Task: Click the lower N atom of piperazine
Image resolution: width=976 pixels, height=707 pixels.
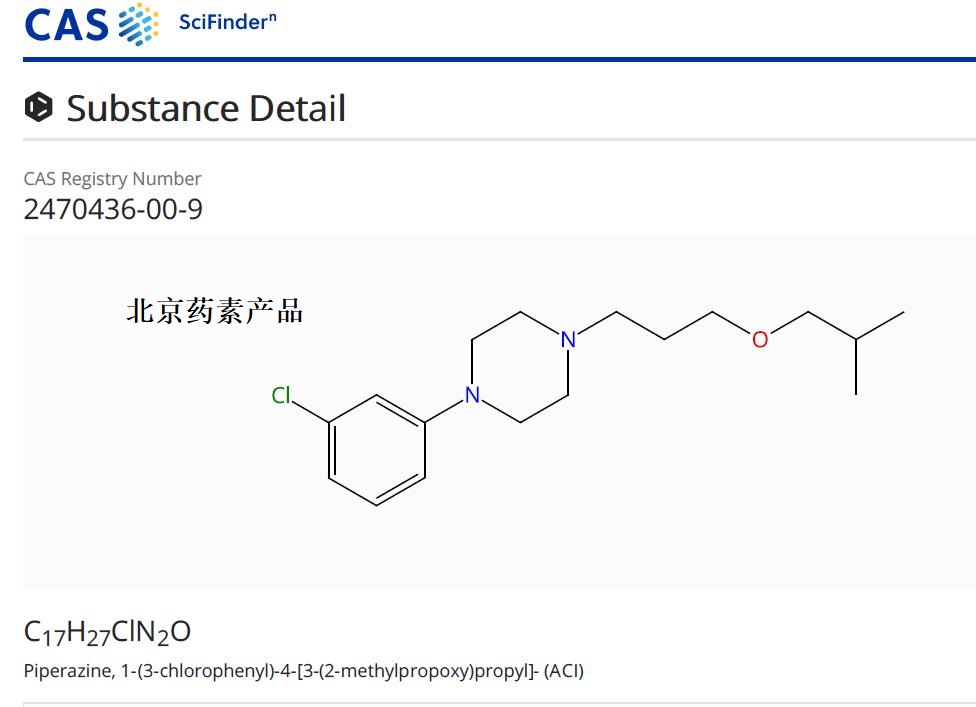Action: click(x=472, y=396)
